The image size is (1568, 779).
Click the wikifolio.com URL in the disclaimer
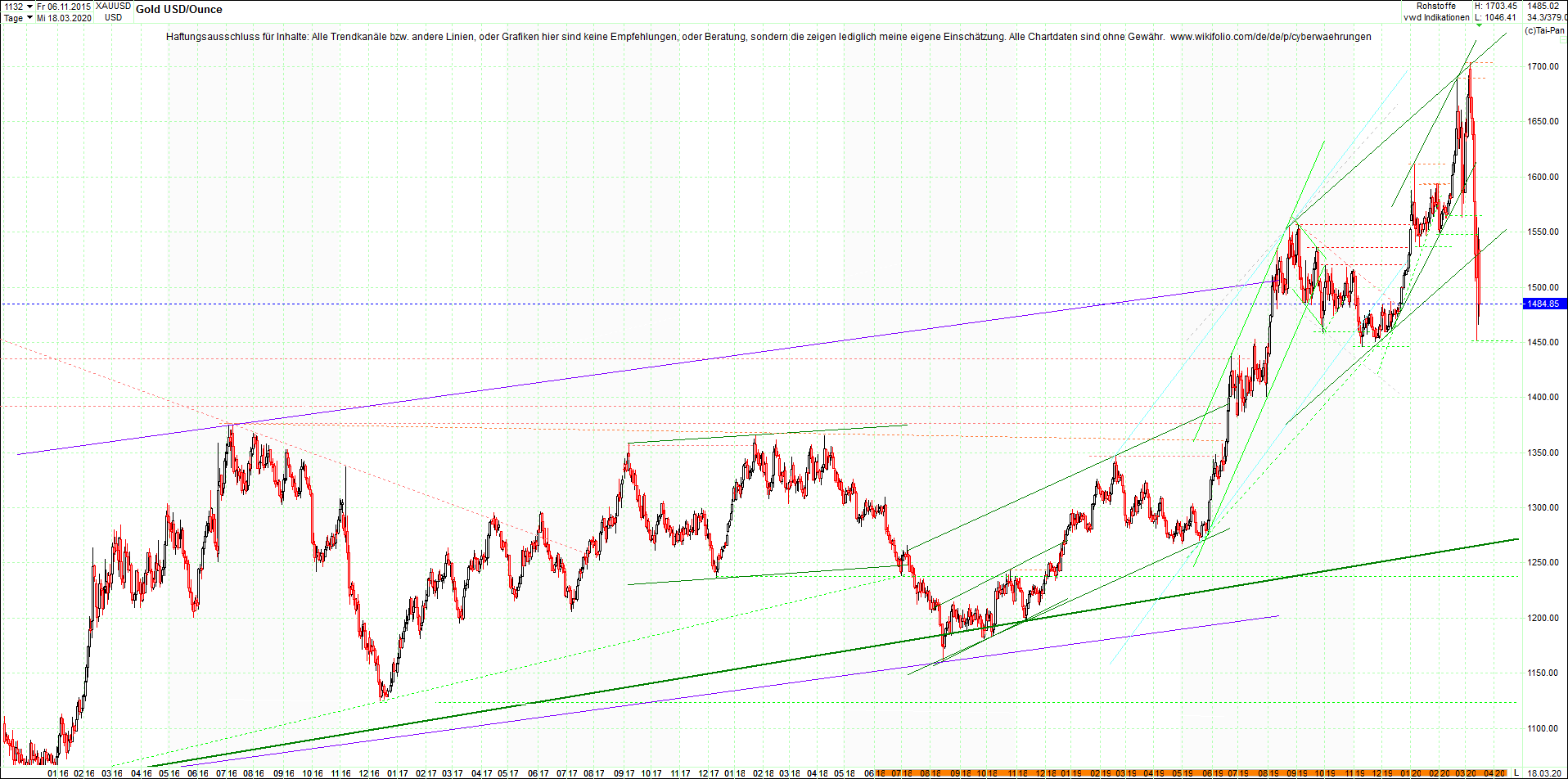(1271, 37)
